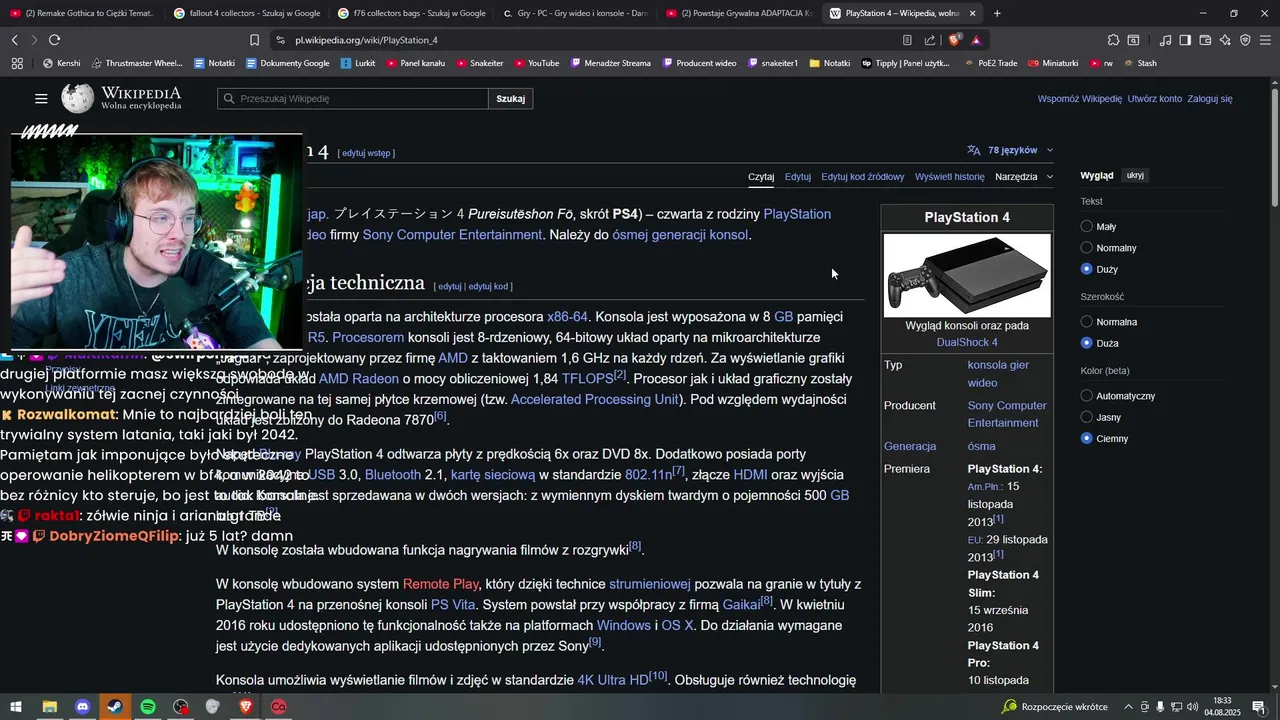Image resolution: width=1280 pixels, height=720 pixels.
Task: Click the volume speaker tray icon
Action: 1192,707
